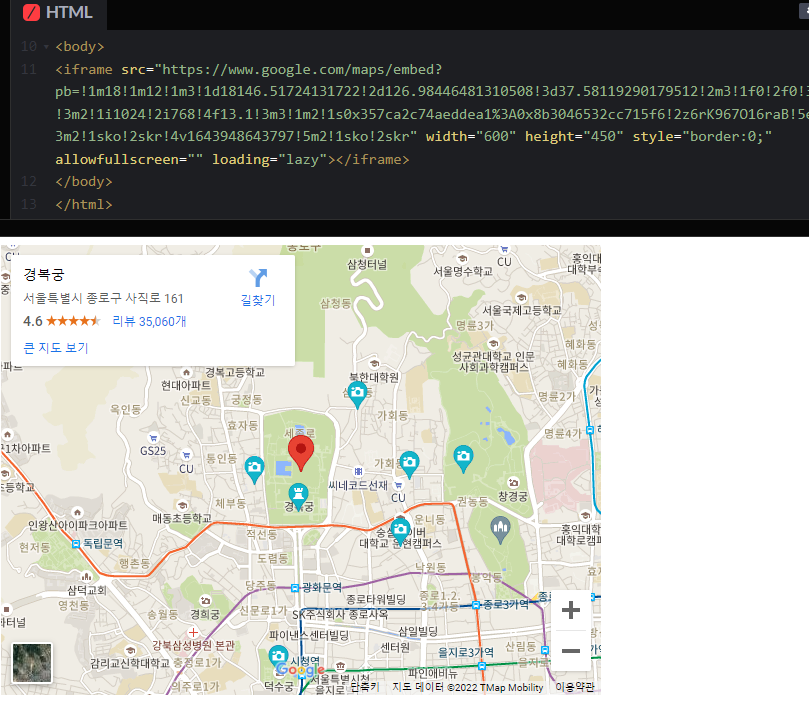Screen dimensions: 809x707
Task: Click the 이용약관 terms link
Action: (x=574, y=687)
